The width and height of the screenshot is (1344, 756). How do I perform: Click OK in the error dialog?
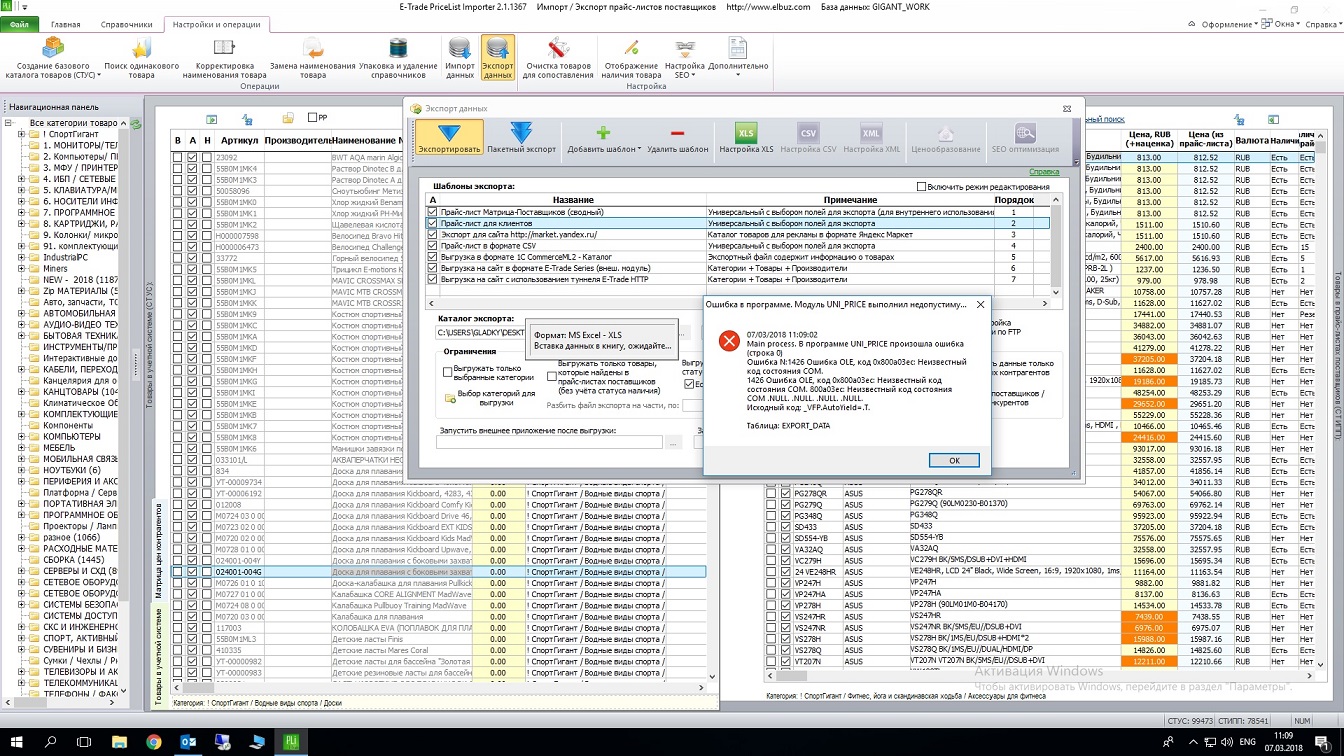[953, 460]
